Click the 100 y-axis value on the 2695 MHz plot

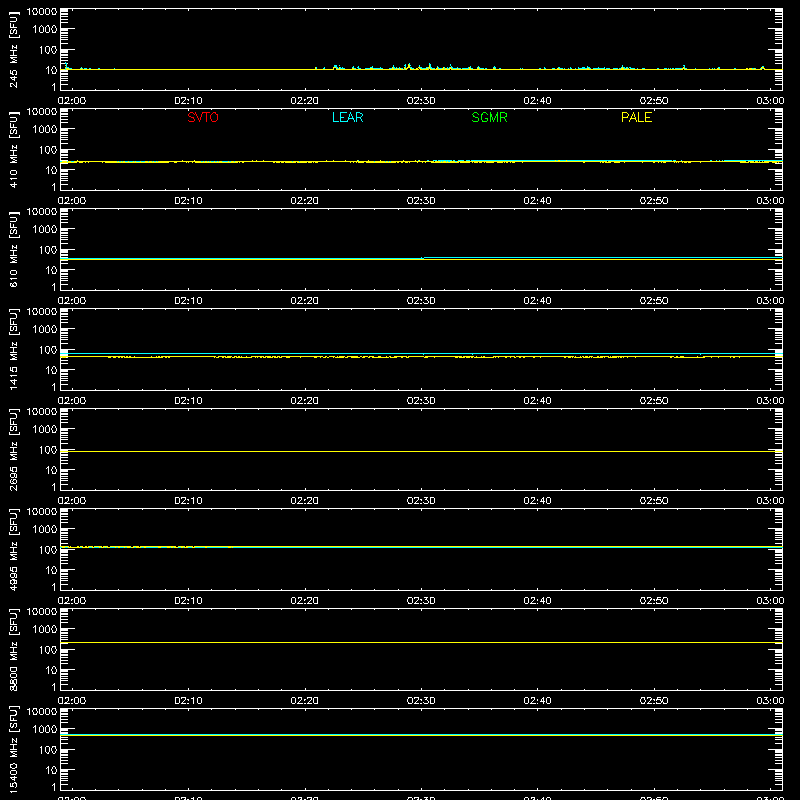pyautogui.click(x=48, y=450)
